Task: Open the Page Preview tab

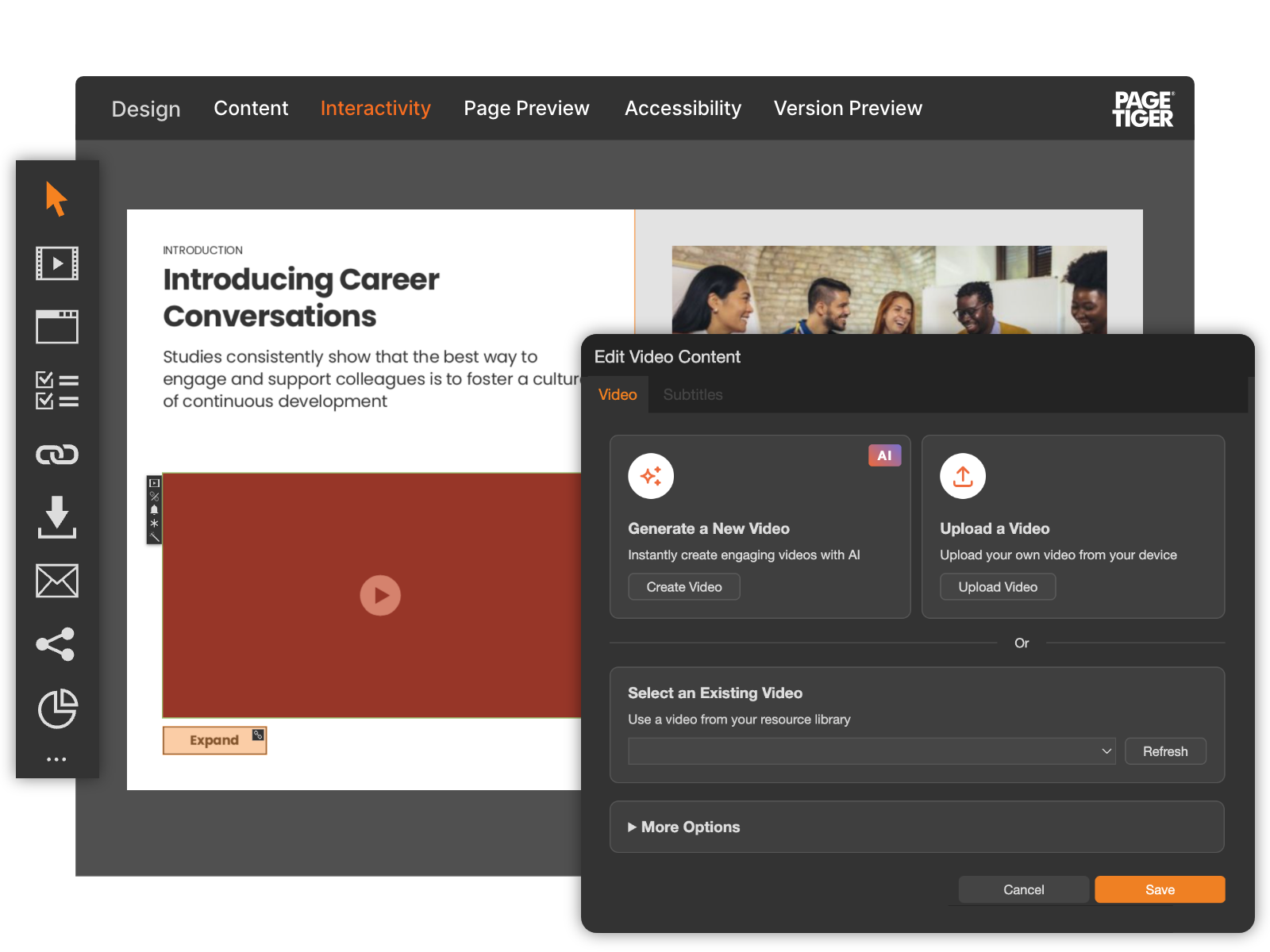Action: click(x=526, y=108)
